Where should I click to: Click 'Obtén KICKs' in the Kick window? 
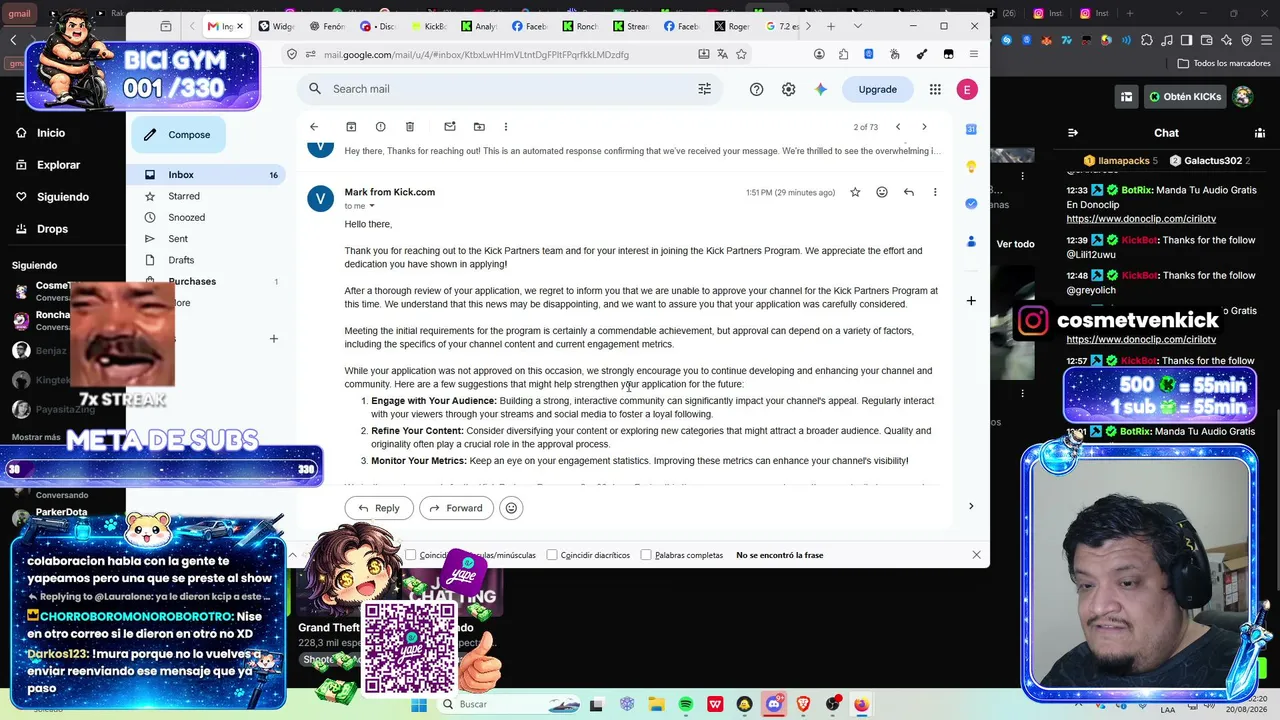coord(1185,97)
